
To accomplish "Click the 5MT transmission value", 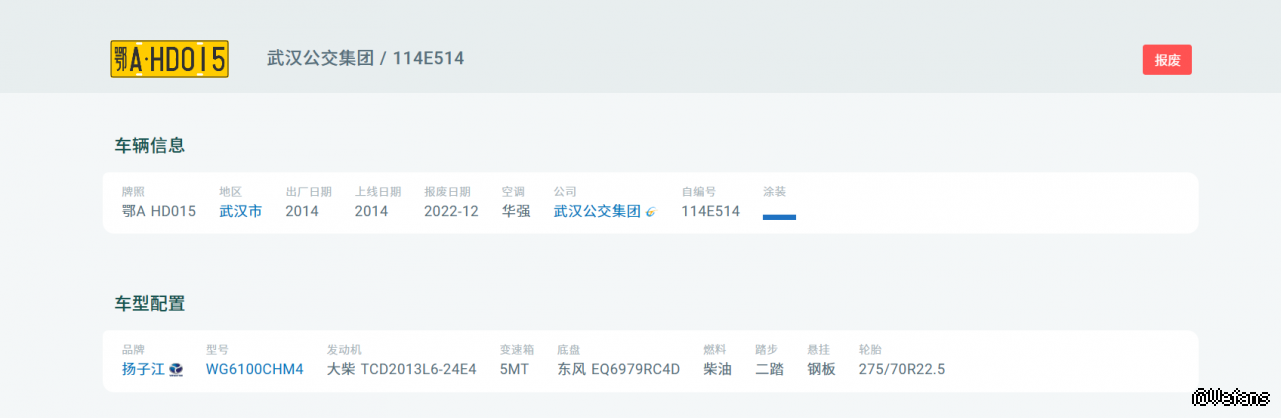I will click(514, 369).
